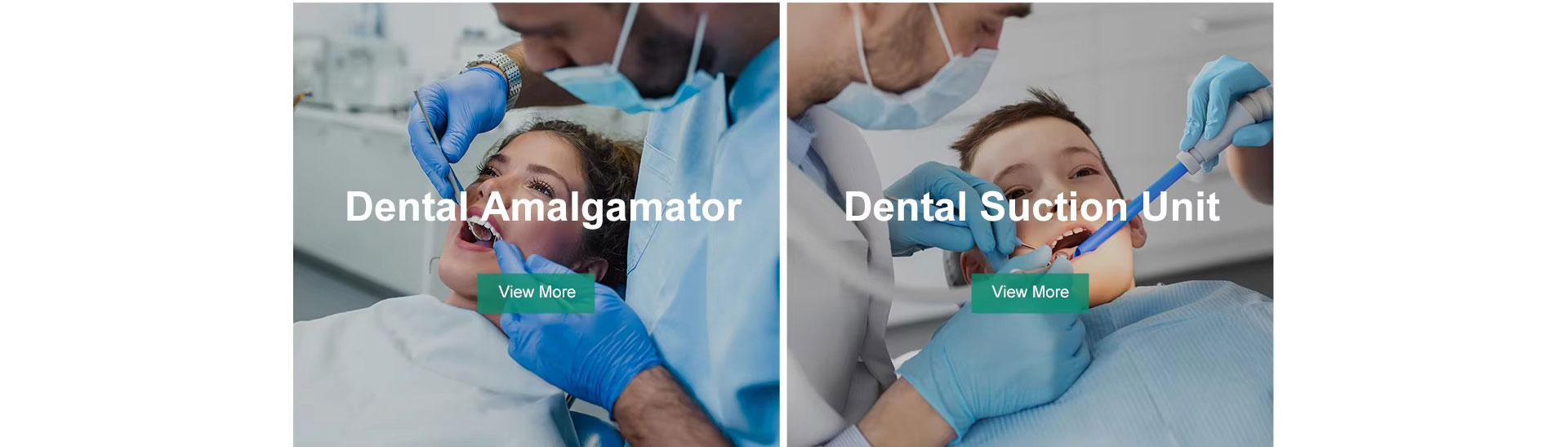Open the Dental Amalgamator heading link

tap(543, 206)
